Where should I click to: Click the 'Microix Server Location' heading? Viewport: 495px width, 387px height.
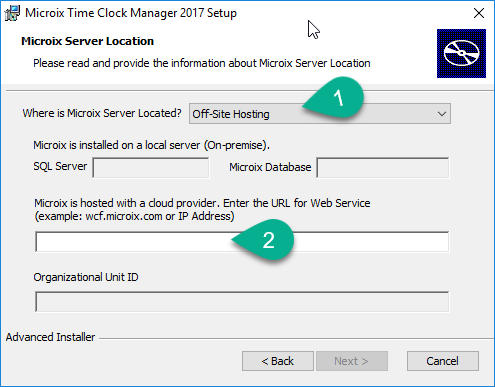pos(87,41)
